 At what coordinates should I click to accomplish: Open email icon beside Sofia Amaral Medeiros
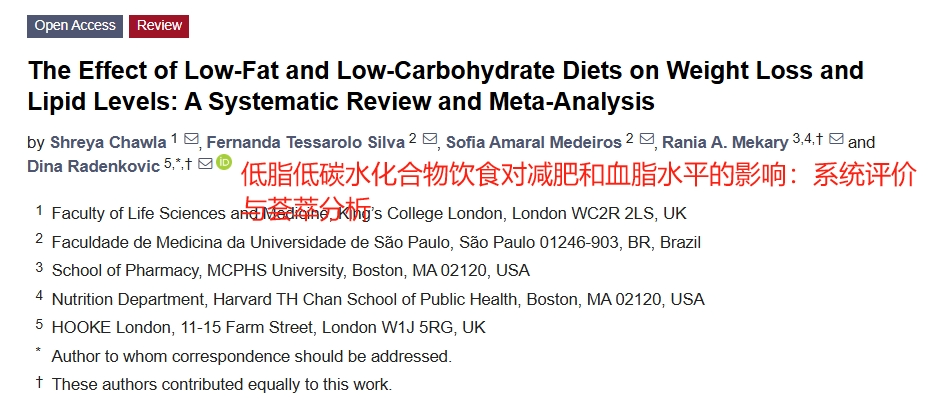tap(647, 139)
